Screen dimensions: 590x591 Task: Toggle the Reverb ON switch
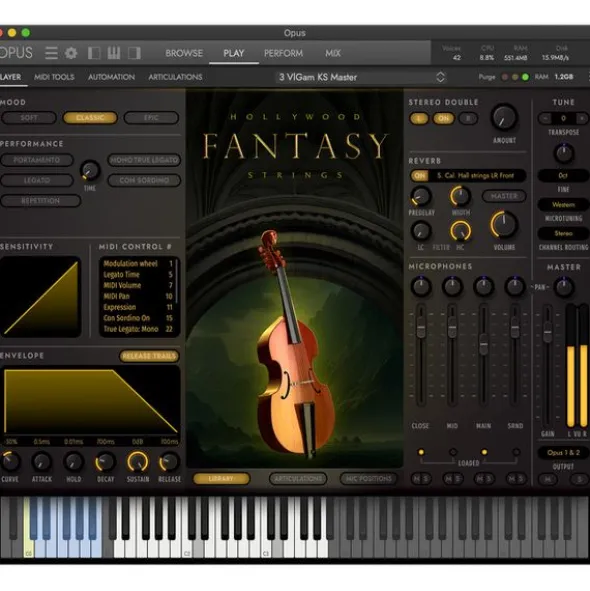tap(419, 176)
